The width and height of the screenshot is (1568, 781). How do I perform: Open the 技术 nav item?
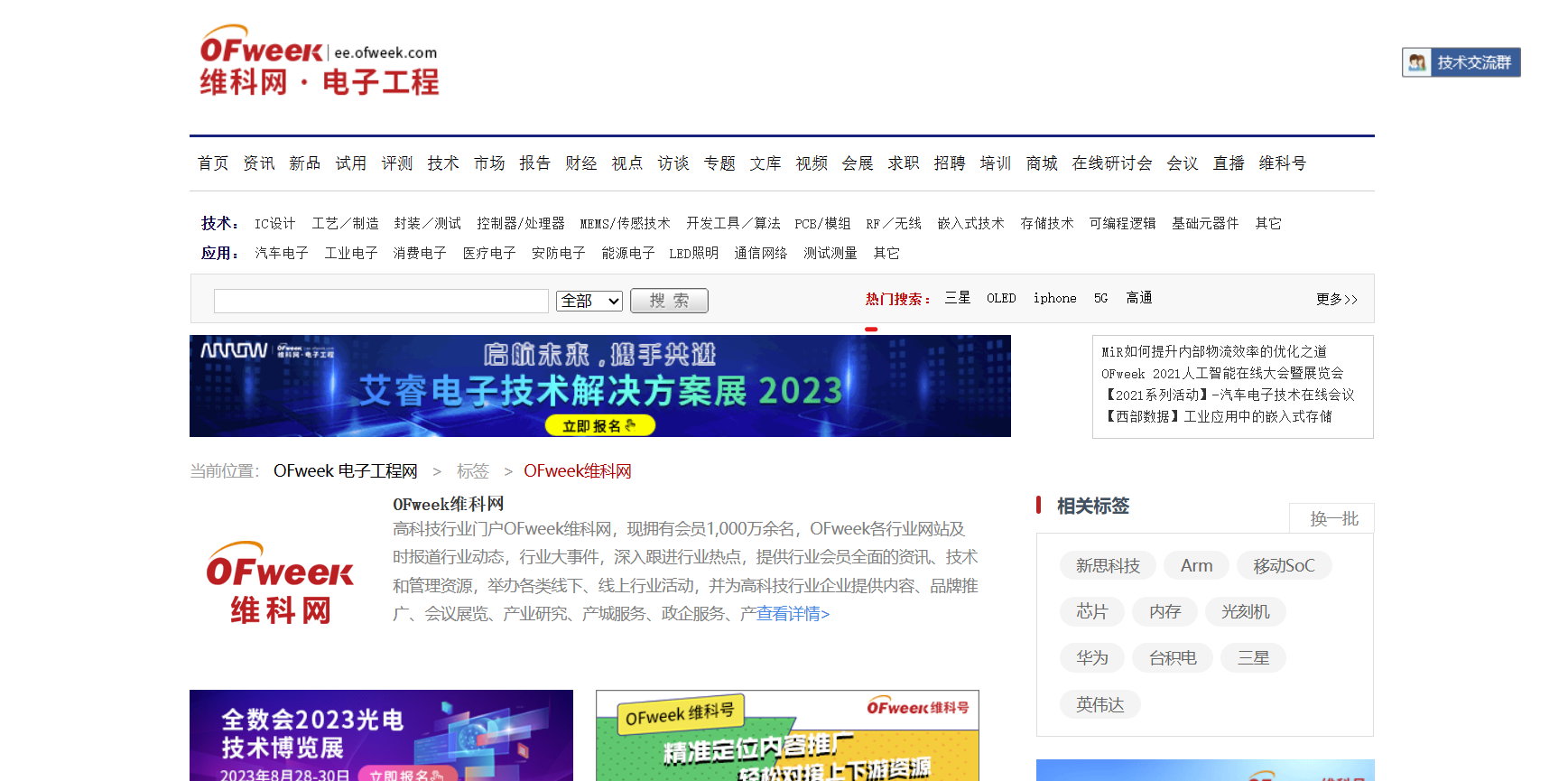443,163
